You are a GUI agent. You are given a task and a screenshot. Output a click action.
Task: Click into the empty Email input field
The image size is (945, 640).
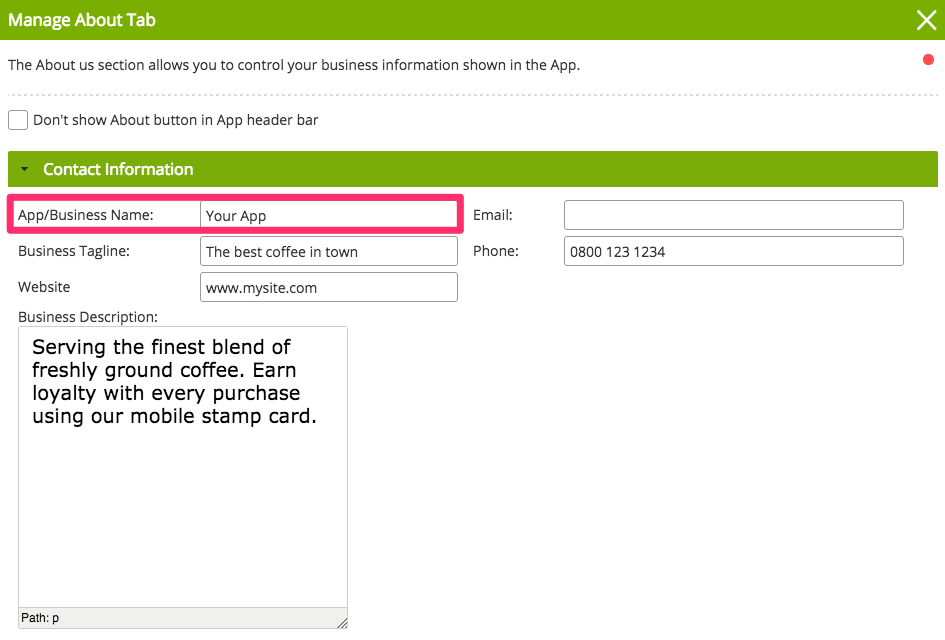733,215
